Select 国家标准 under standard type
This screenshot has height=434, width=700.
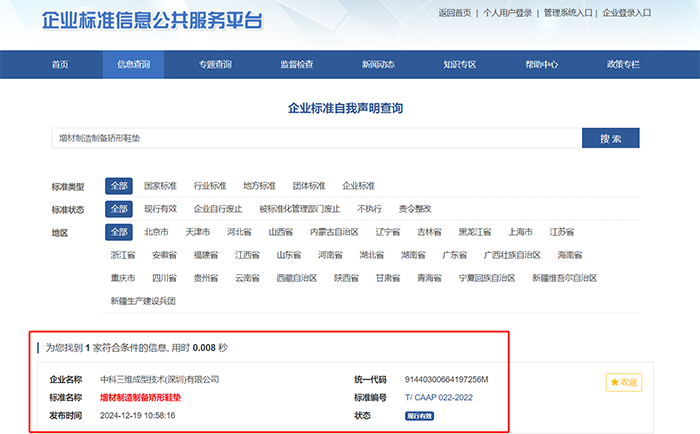160,186
